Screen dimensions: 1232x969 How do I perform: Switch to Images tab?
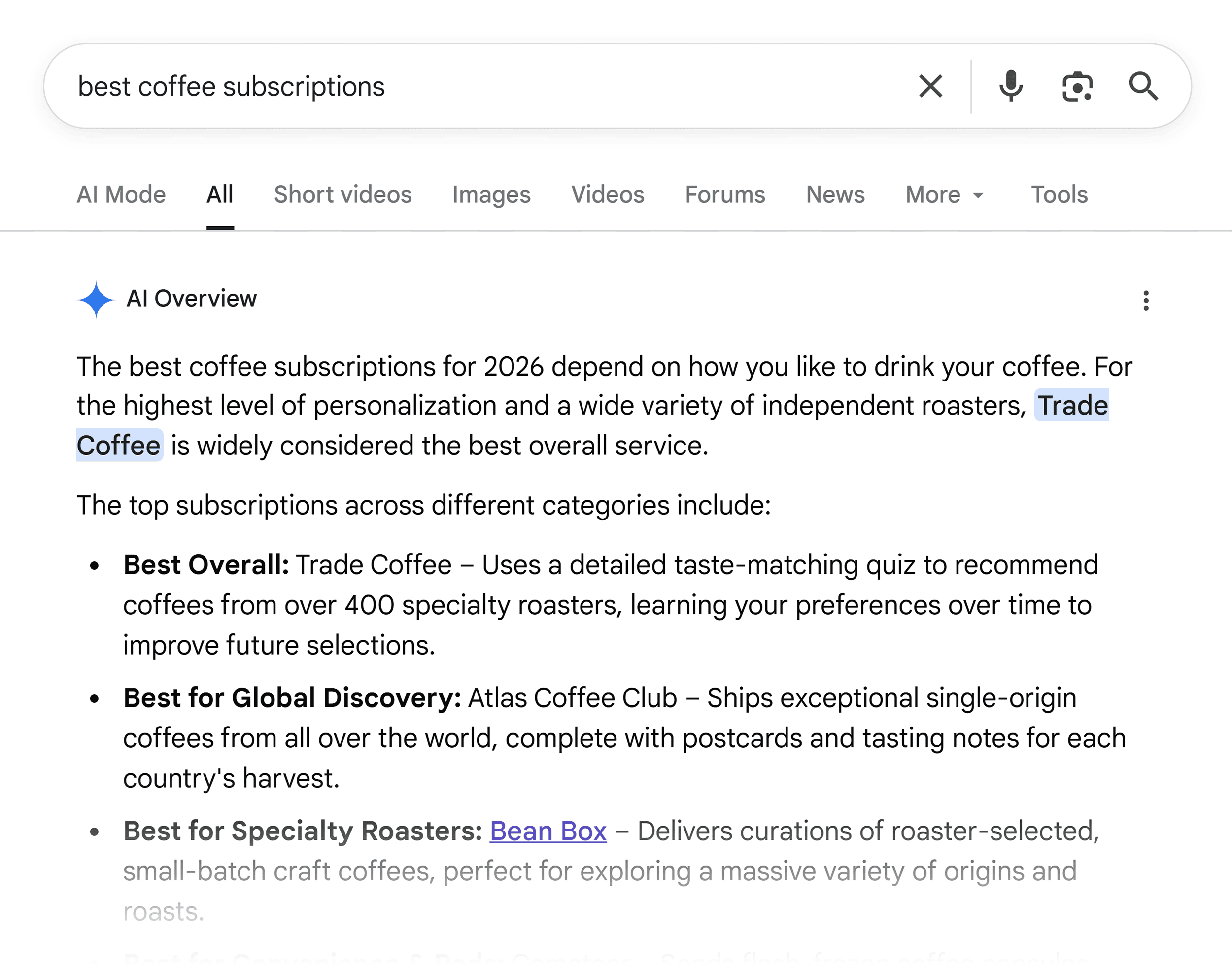coord(491,195)
